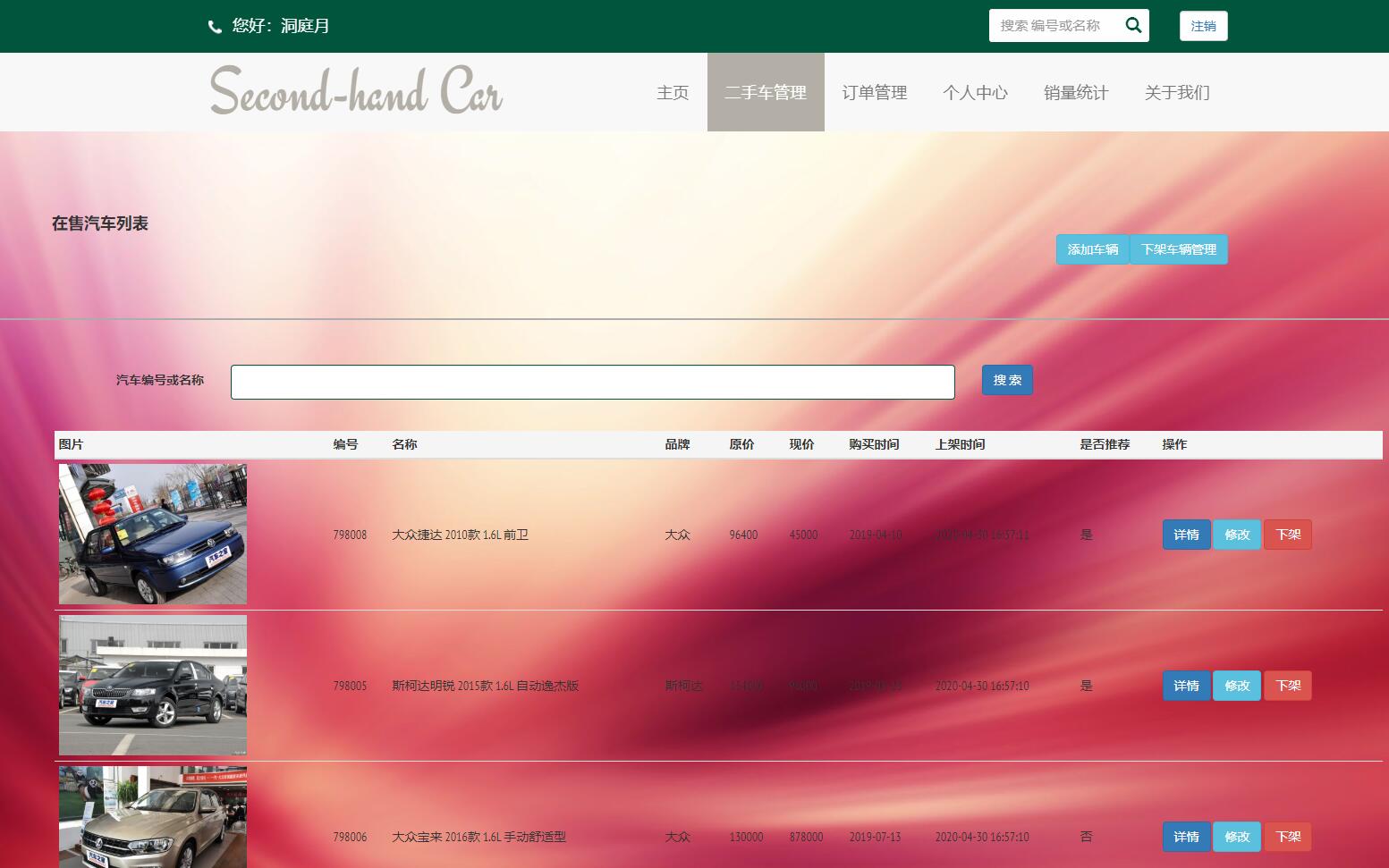Image resolution: width=1389 pixels, height=868 pixels.
Task: Switch to the 销量统计 page
Action: (1076, 92)
